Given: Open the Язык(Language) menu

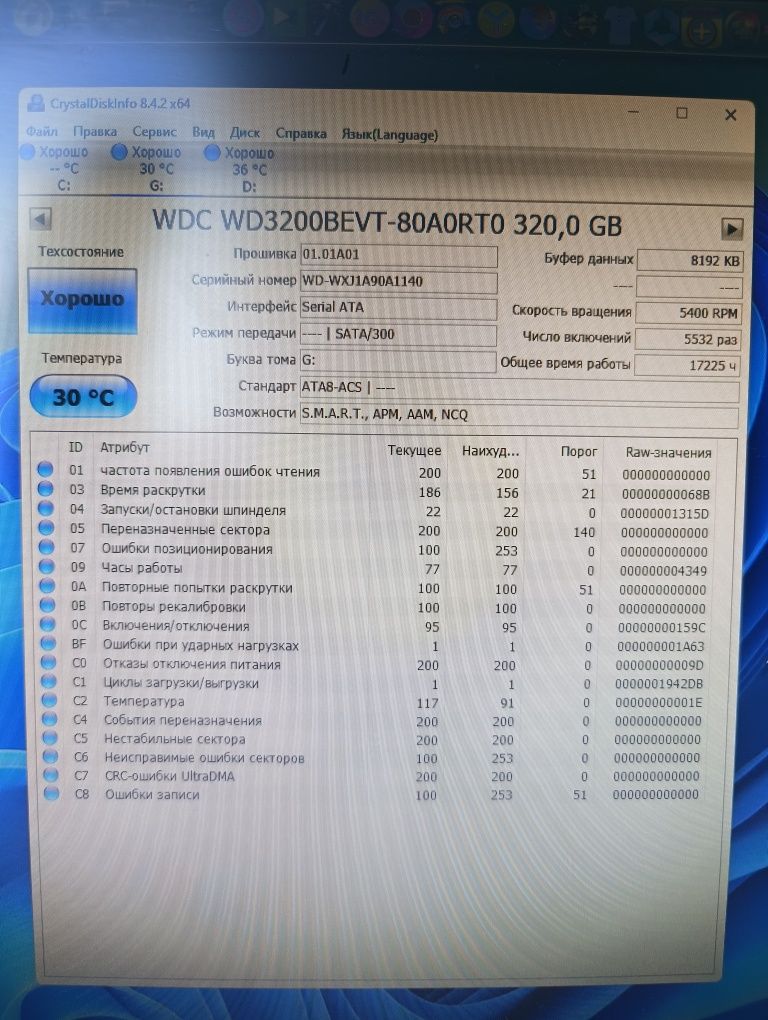Looking at the screenshot, I should click(x=390, y=135).
